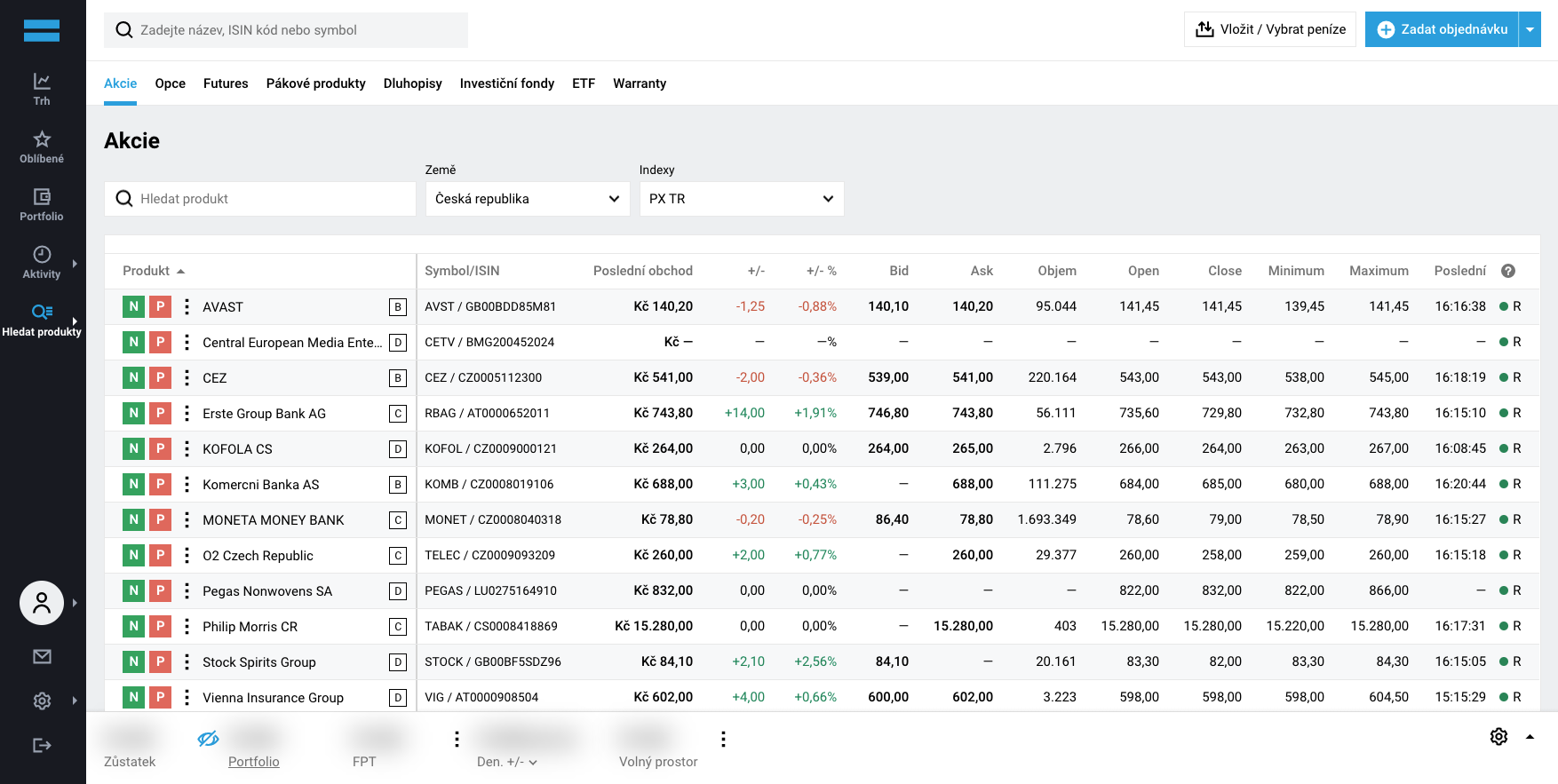Image resolution: width=1558 pixels, height=784 pixels.
Task: Open Den. +/- dropdown in bottom bar
Action: click(507, 762)
